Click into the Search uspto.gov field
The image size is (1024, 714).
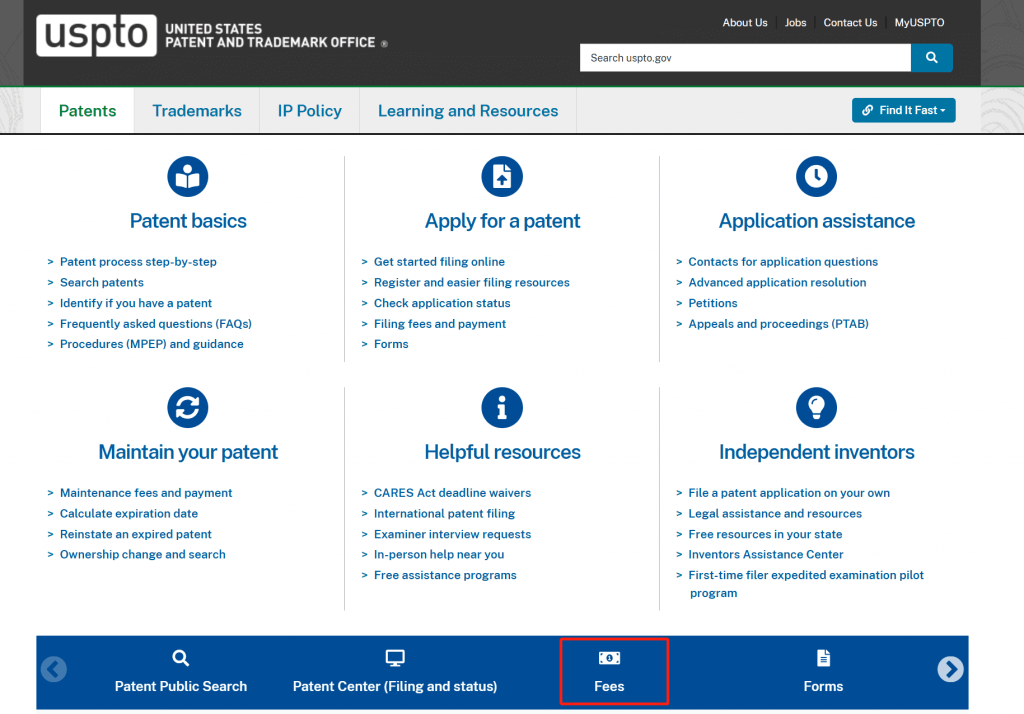[x=745, y=58]
